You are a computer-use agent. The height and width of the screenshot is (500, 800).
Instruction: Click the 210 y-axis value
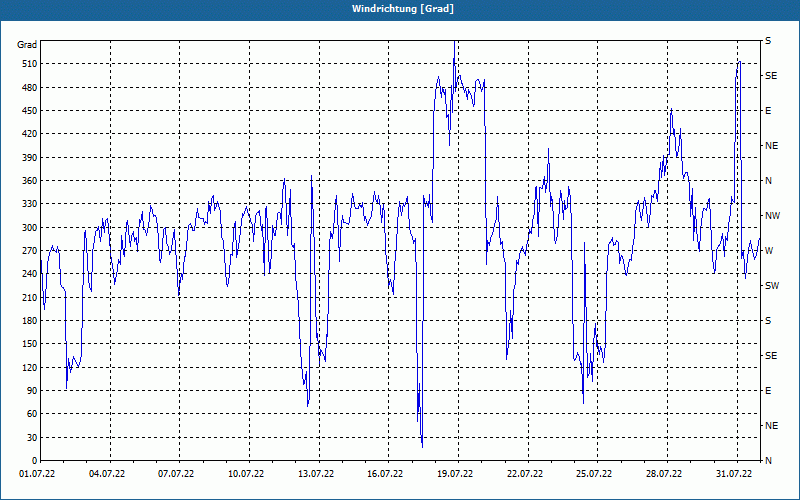(30, 297)
